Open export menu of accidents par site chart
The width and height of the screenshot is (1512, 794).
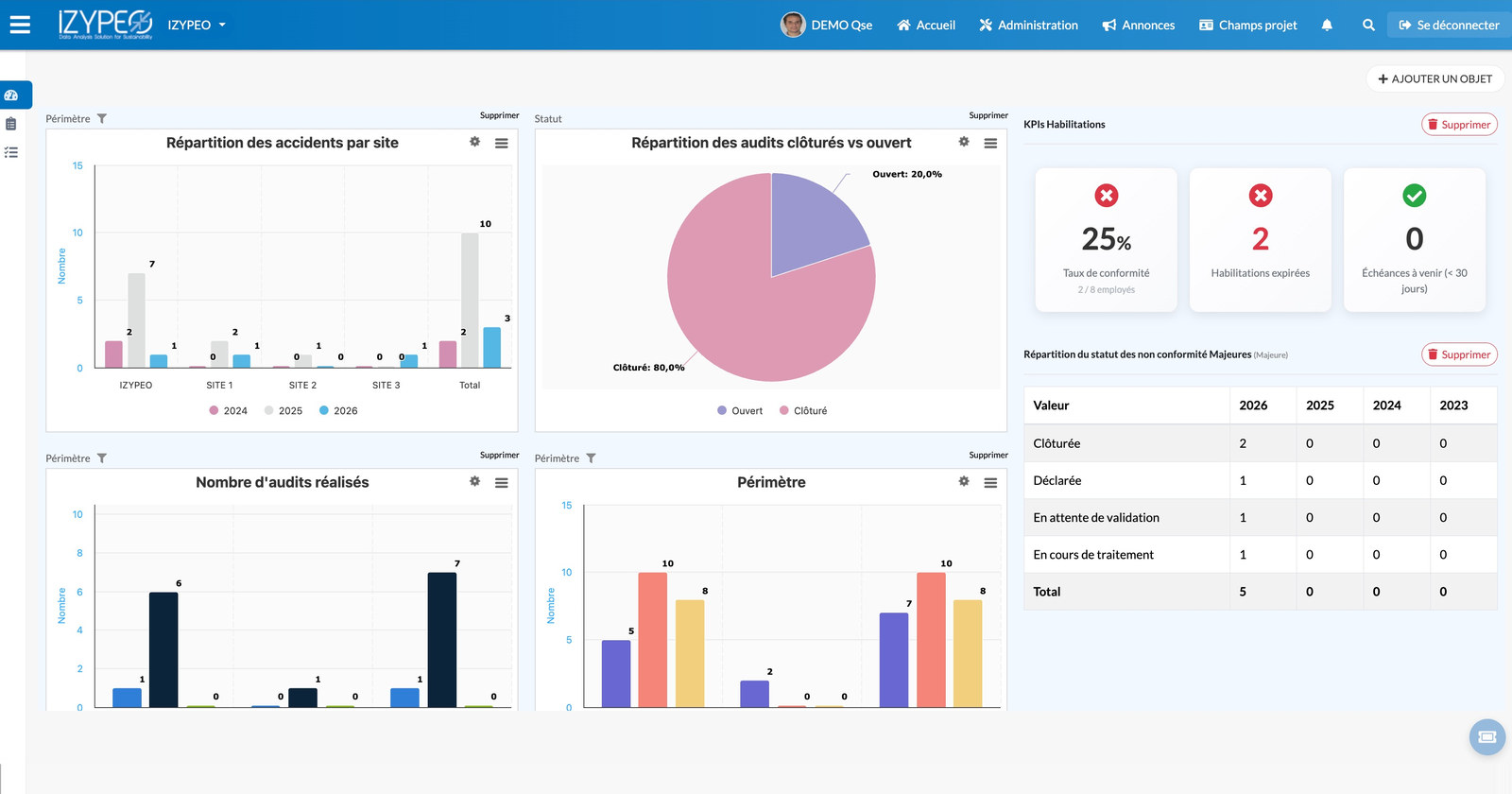[502, 143]
